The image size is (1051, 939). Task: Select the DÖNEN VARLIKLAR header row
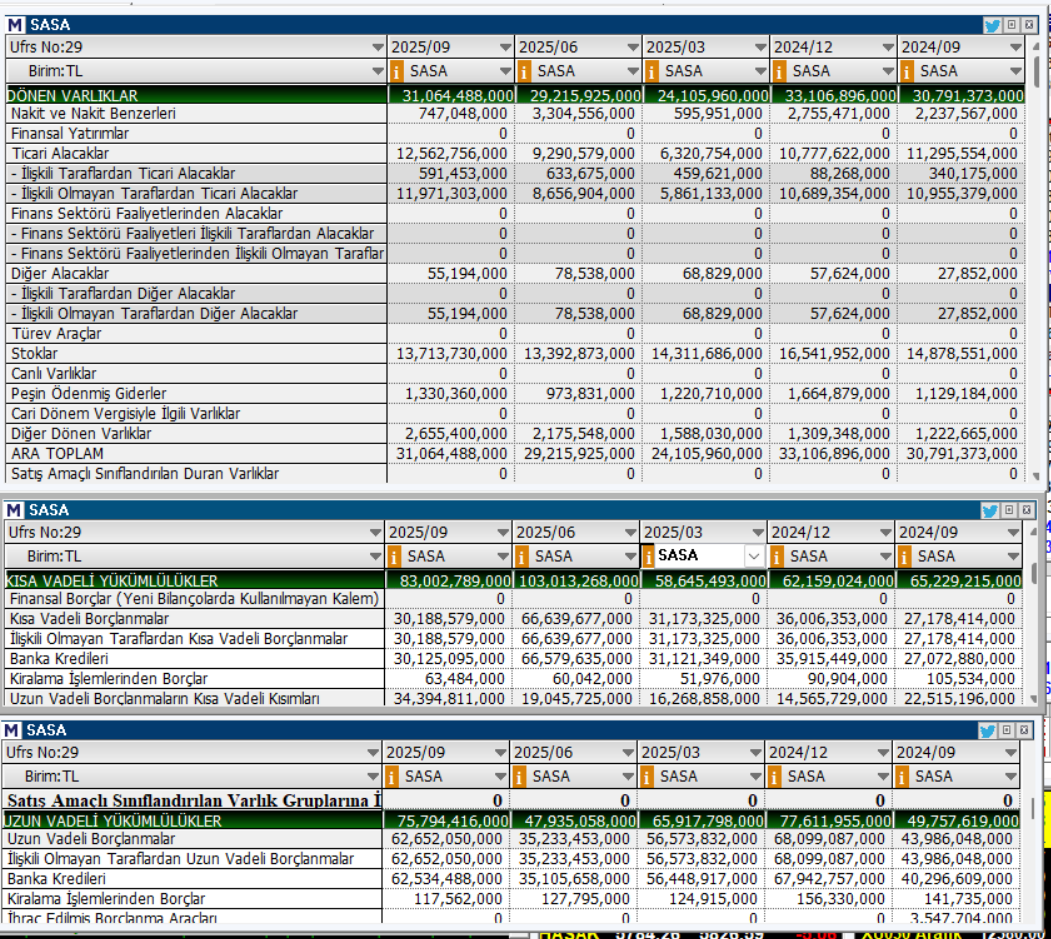tap(195, 95)
